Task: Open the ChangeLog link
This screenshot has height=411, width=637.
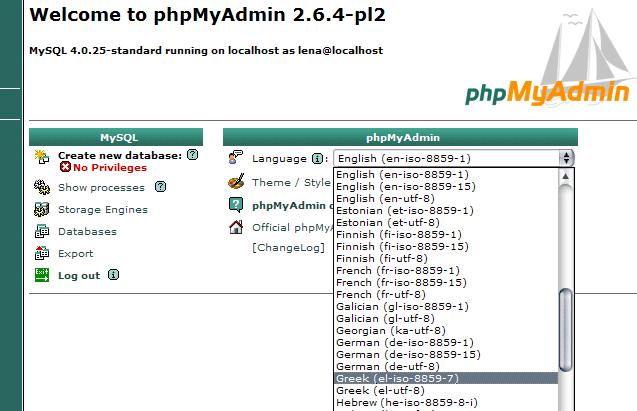Action: click(x=288, y=247)
